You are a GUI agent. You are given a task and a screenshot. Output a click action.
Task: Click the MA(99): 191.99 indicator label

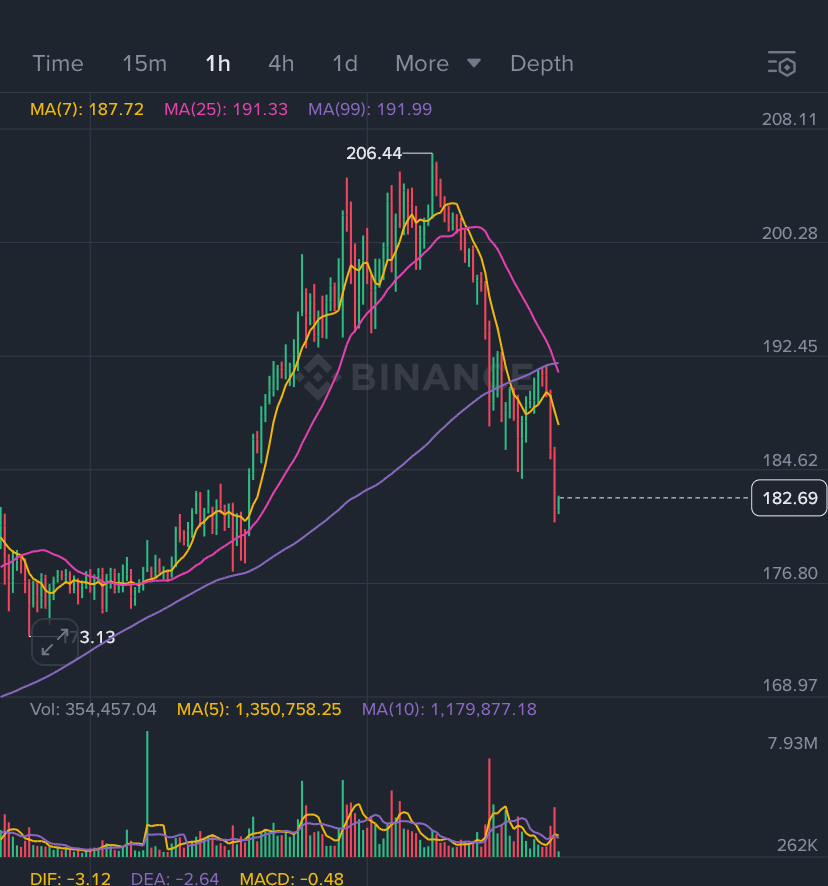(370, 109)
